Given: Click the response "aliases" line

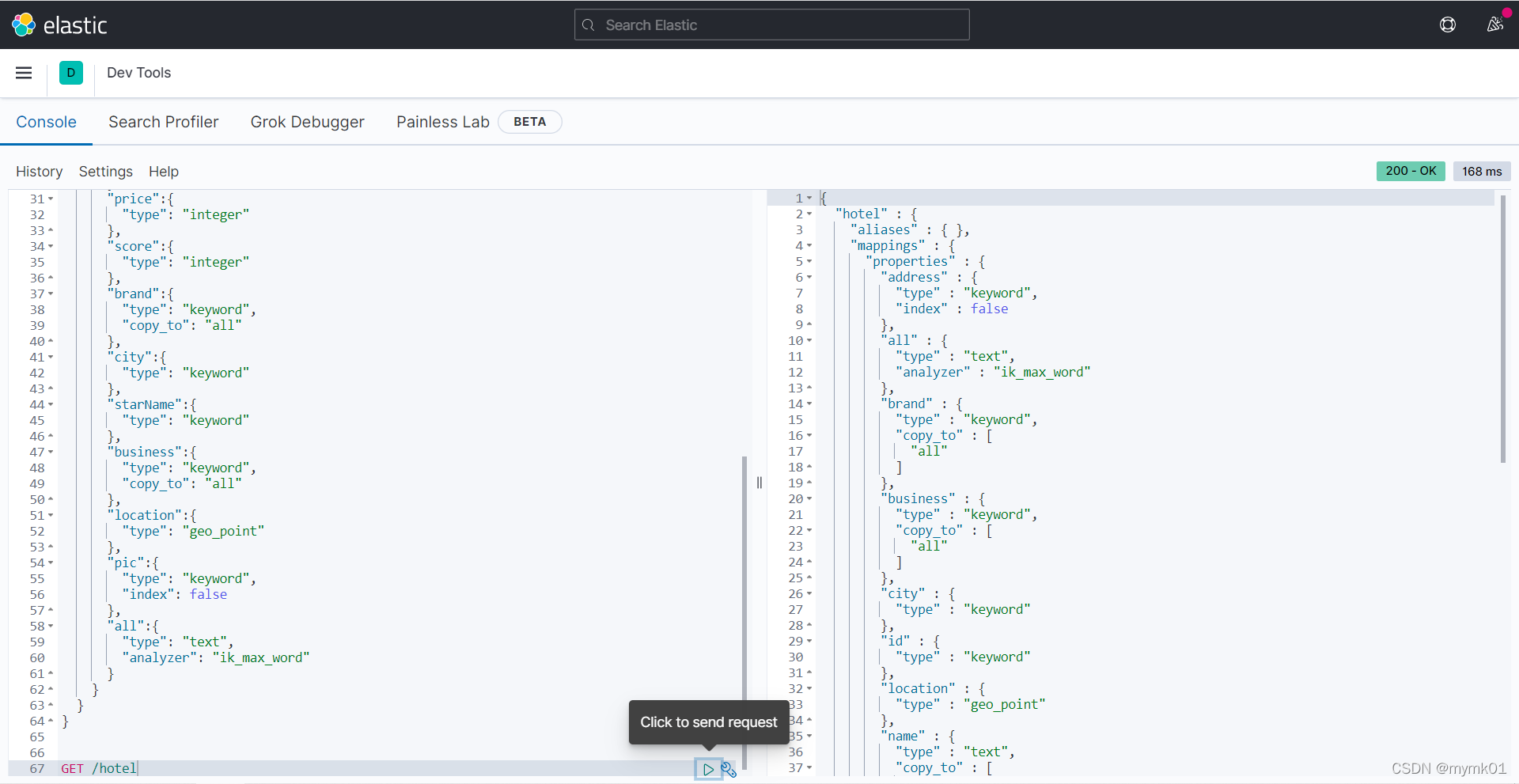Looking at the screenshot, I should tap(910, 230).
